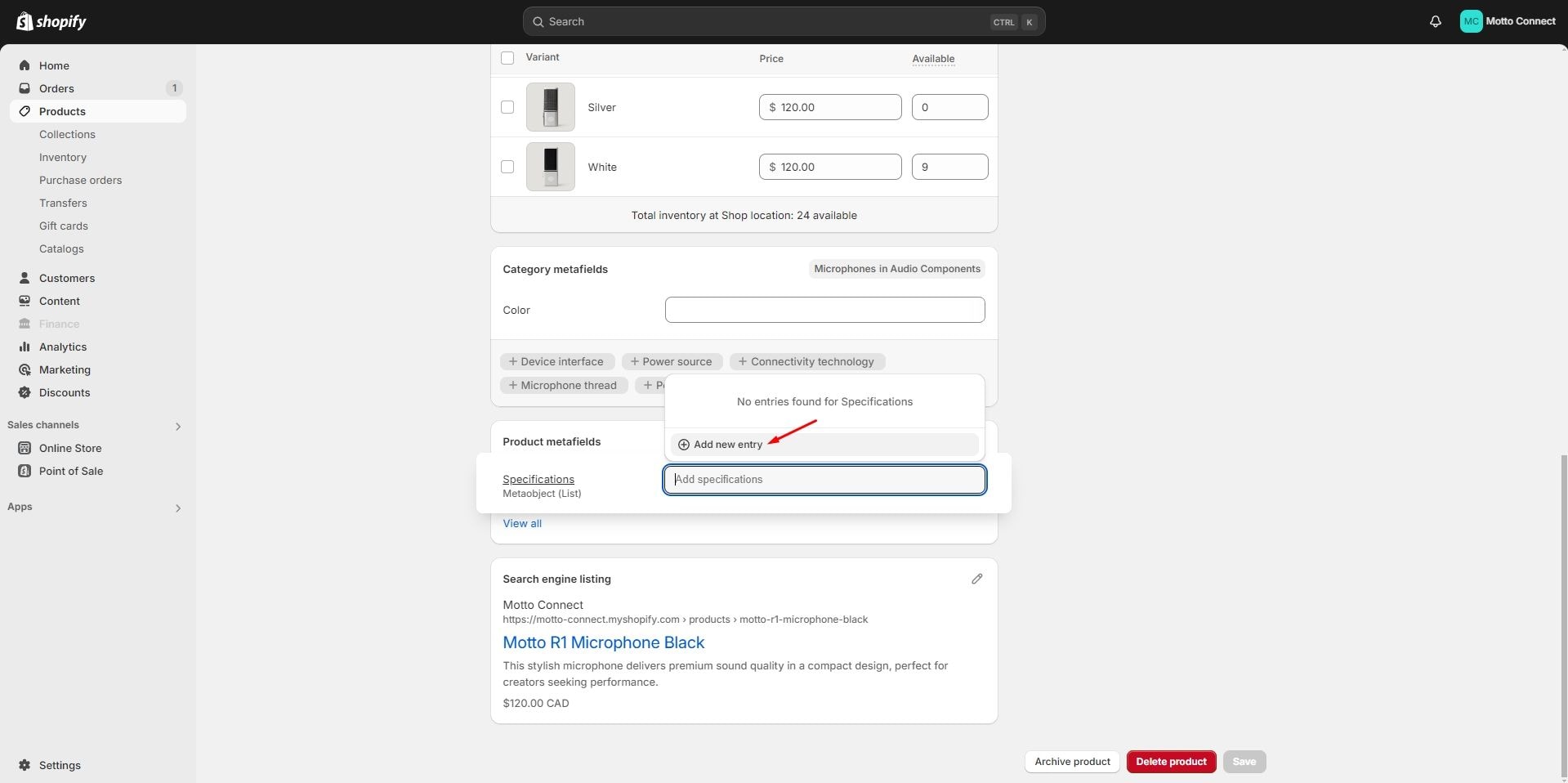Screen dimensions: 1568x783
Task: Click the Add specifications input field
Action: (824, 480)
